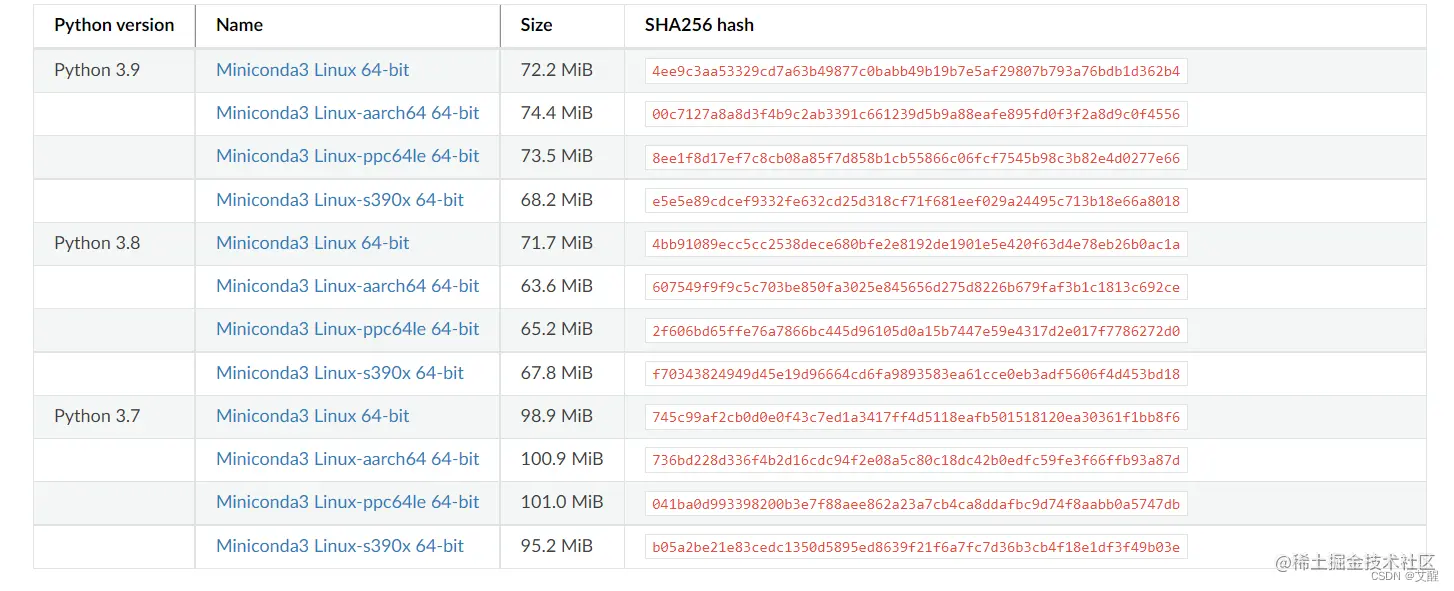Open Python 3.8 Miniconda3 Linux-s390x 64-bit link
Screen dimensions: 1454x591
[x=340, y=373]
